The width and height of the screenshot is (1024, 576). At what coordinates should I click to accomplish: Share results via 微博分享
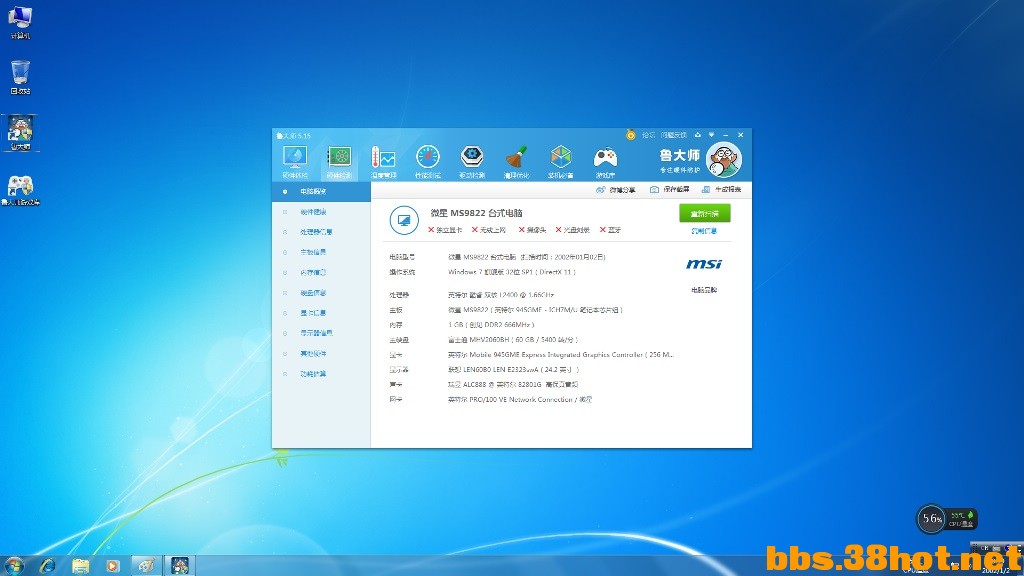click(x=616, y=190)
